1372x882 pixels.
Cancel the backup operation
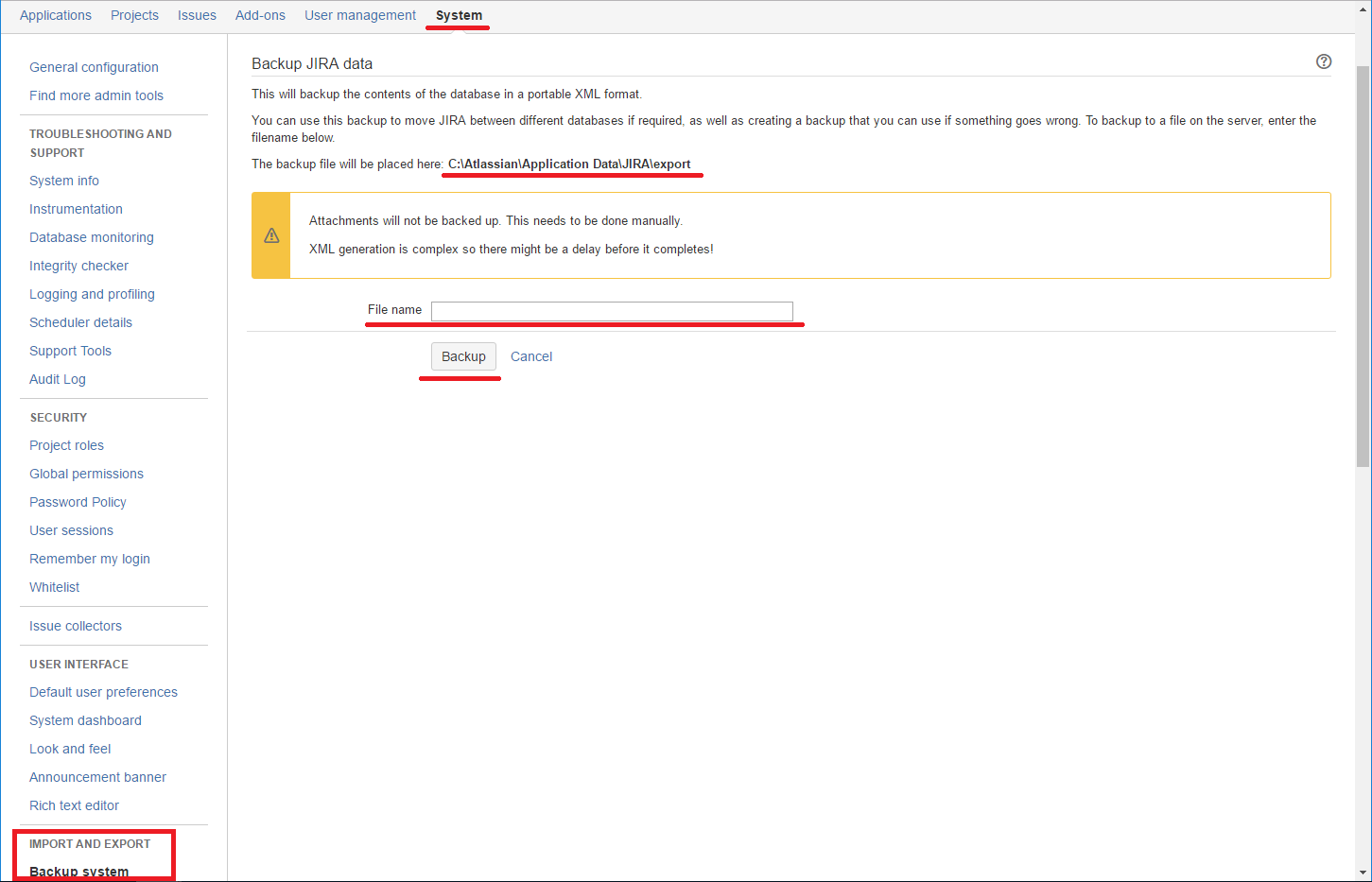(x=531, y=356)
